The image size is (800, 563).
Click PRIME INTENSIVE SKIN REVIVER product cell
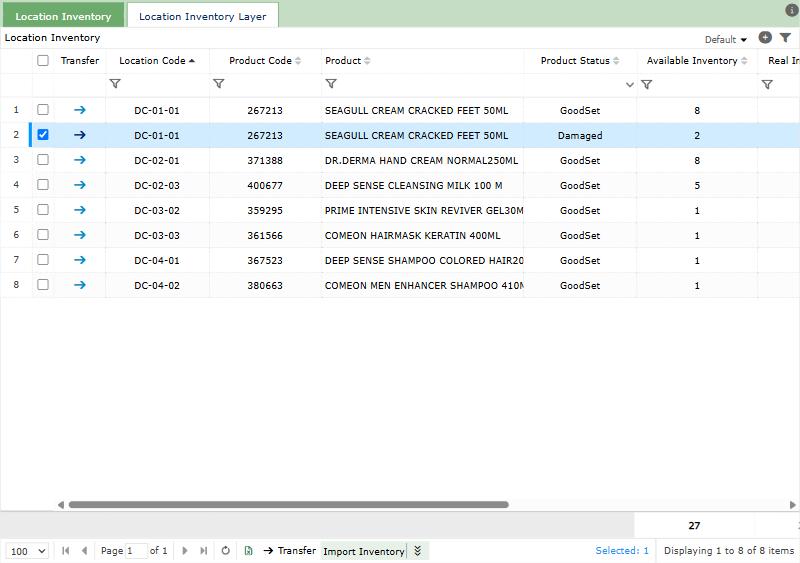point(422,210)
